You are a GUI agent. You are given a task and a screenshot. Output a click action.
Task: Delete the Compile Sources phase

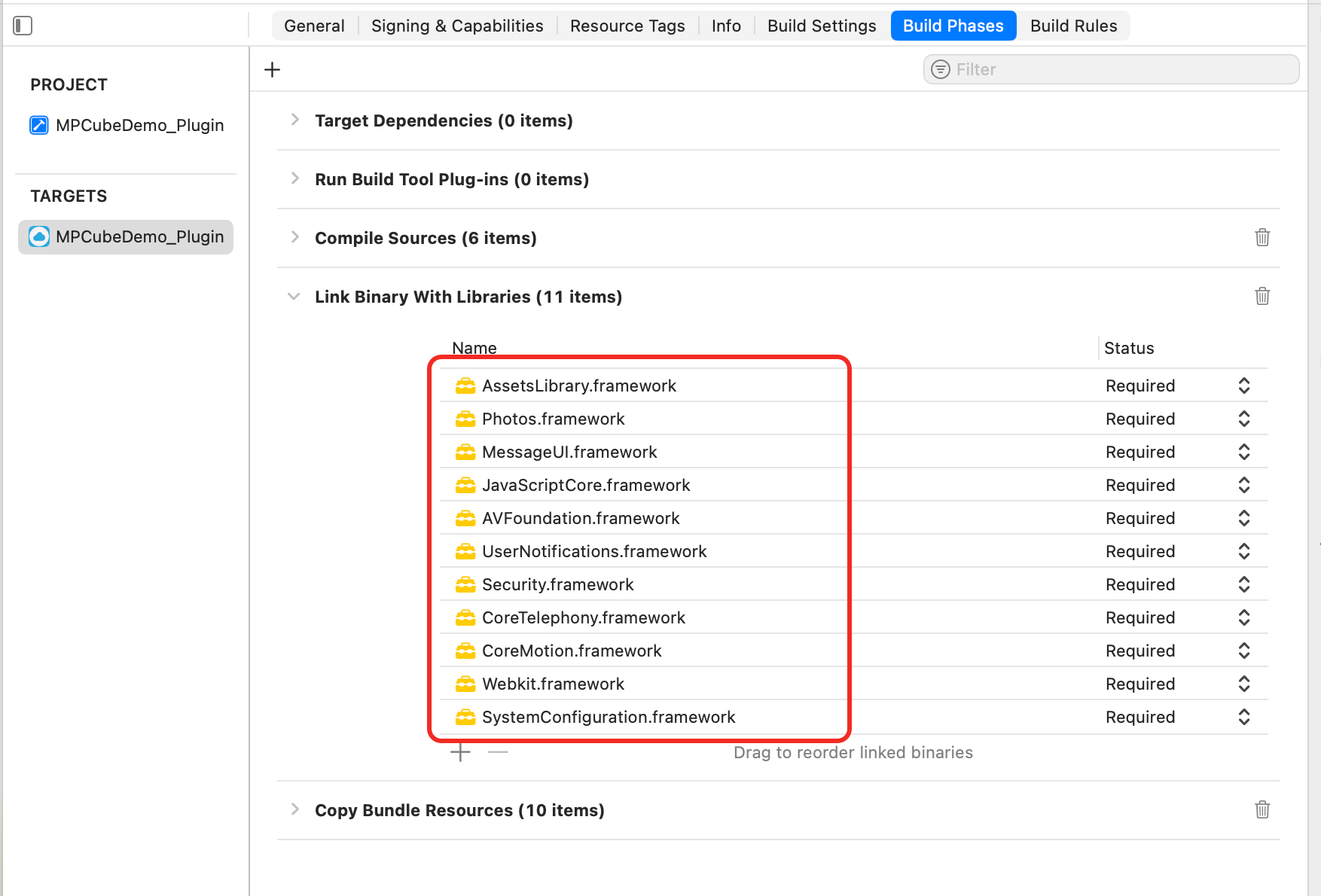point(1262,237)
